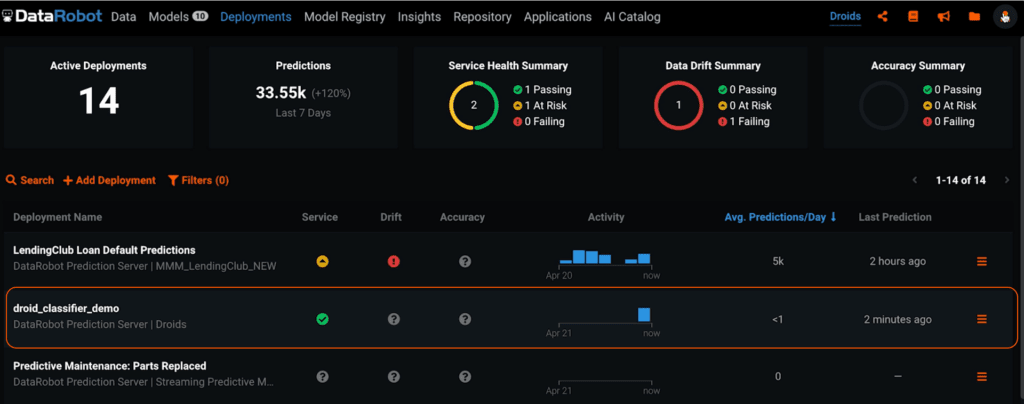
Task: Click the LendingClub service at-risk status icon
Action: click(x=323, y=261)
